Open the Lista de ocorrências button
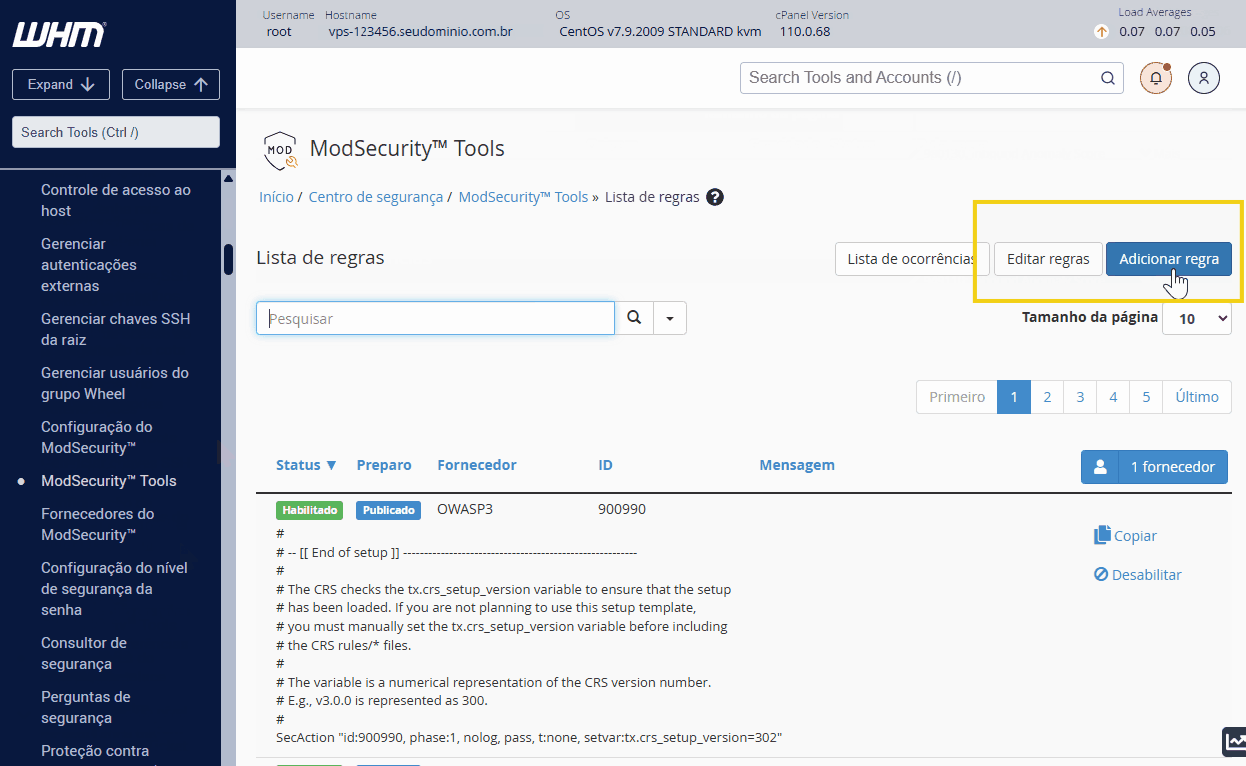The image size is (1246, 766). point(911,259)
